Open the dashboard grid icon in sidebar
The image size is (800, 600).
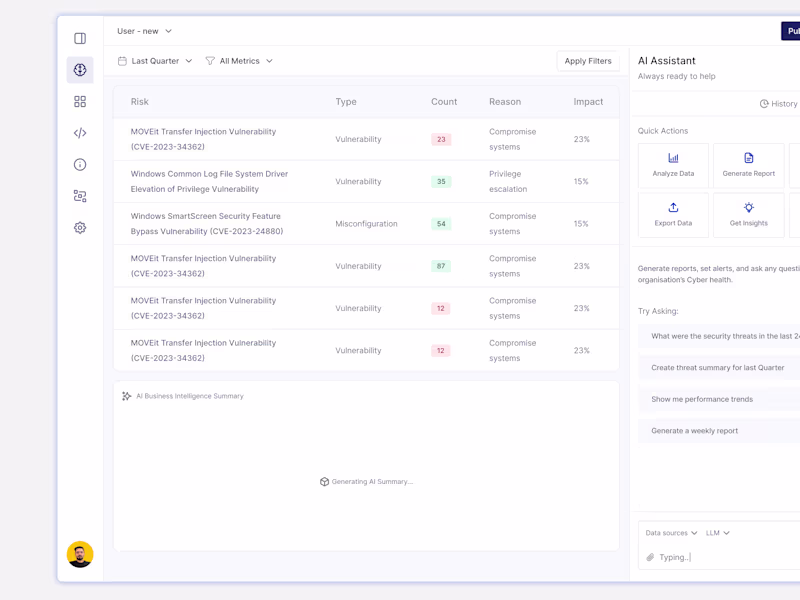coord(80,102)
